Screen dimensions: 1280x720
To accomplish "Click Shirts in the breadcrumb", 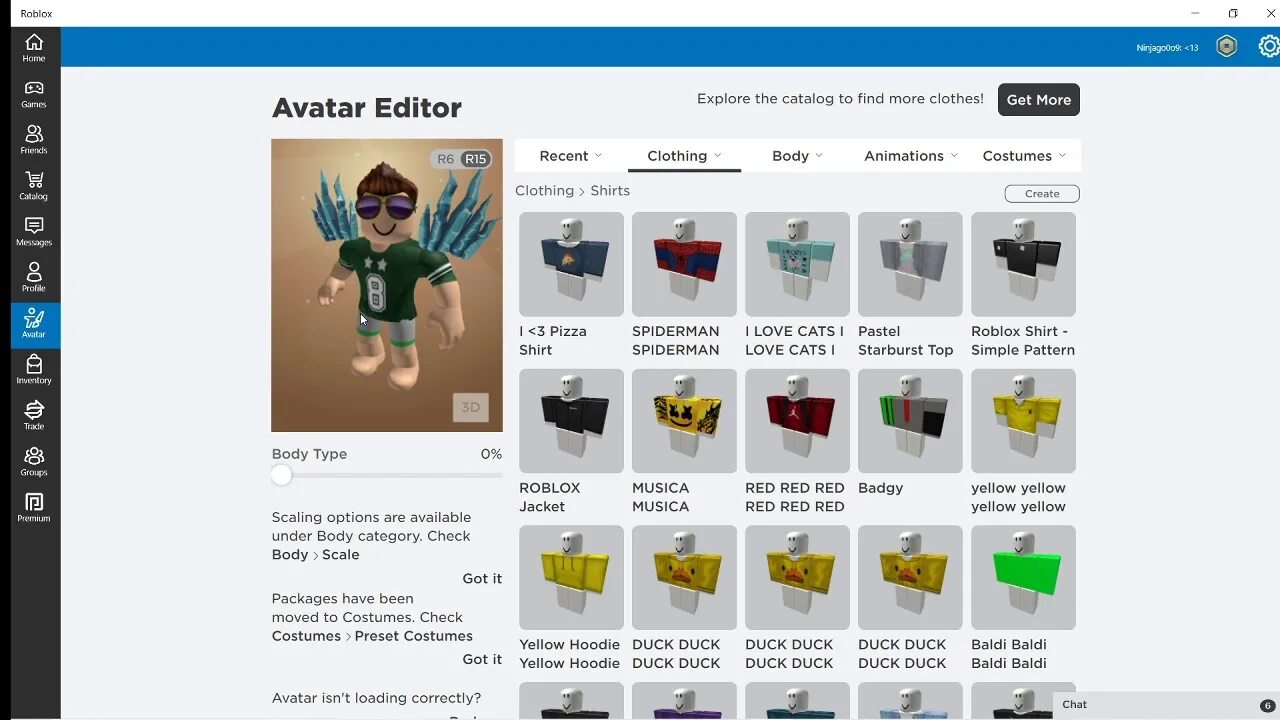I will click(610, 191).
